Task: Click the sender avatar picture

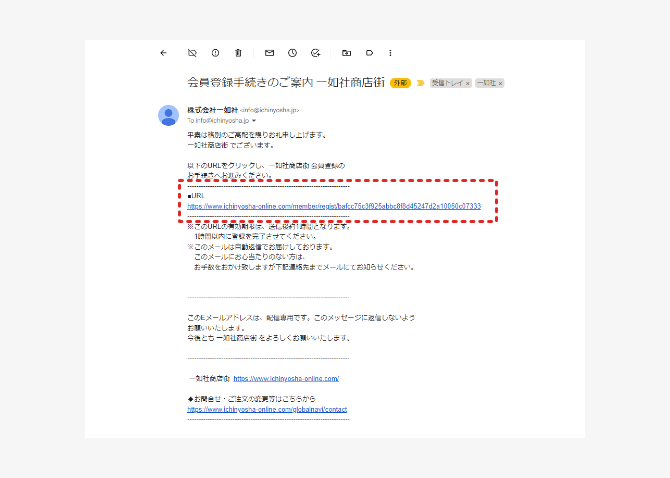Action: [168, 115]
